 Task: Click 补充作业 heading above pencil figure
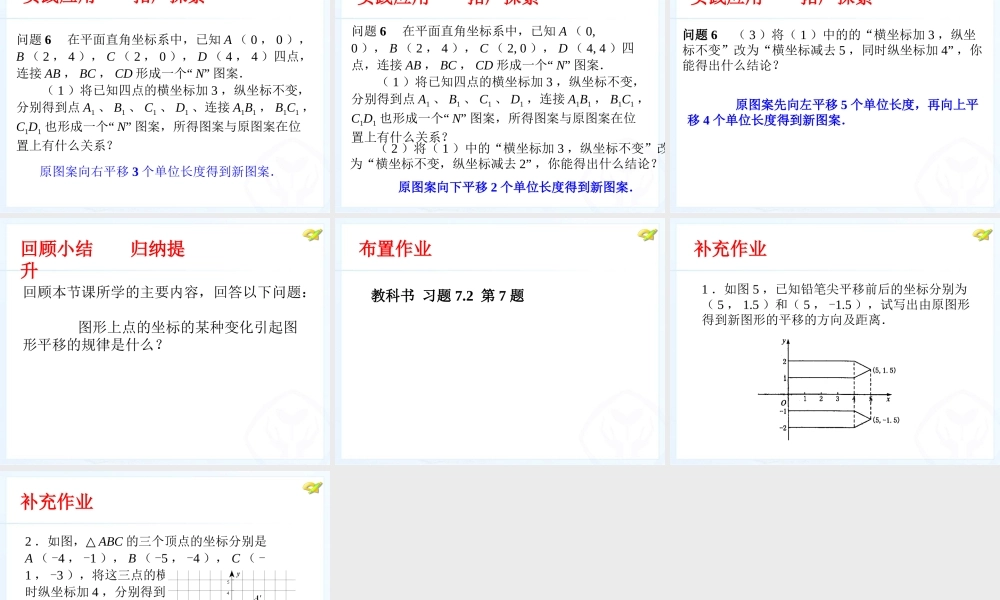click(730, 249)
